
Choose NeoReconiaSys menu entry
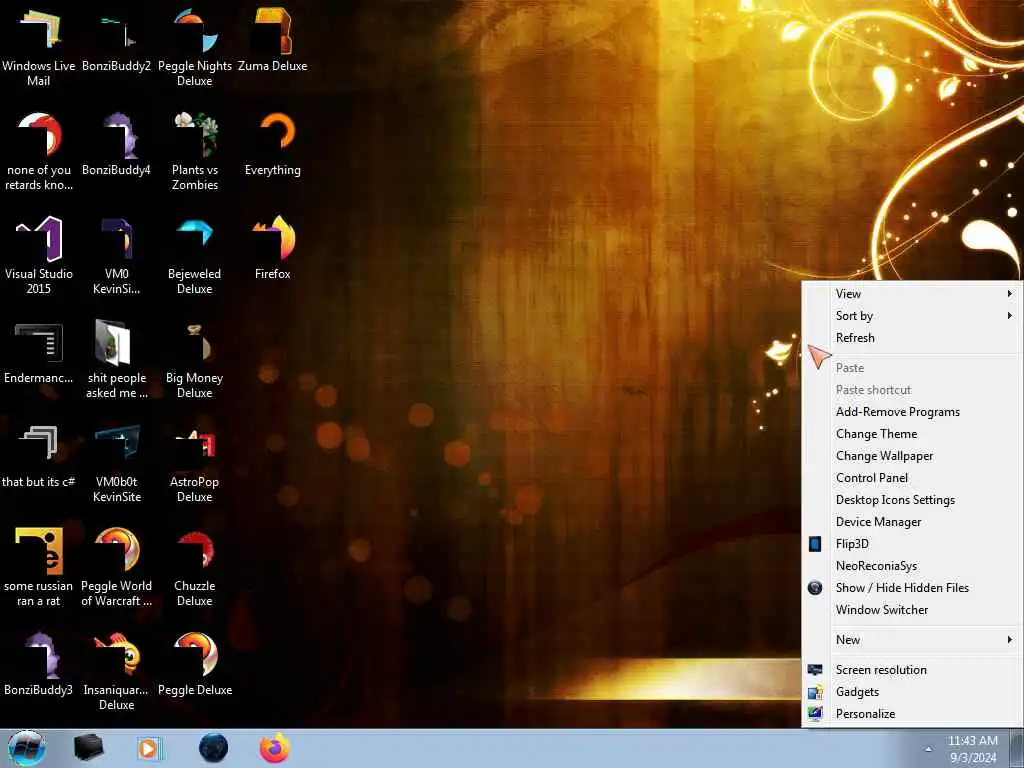point(912,566)
